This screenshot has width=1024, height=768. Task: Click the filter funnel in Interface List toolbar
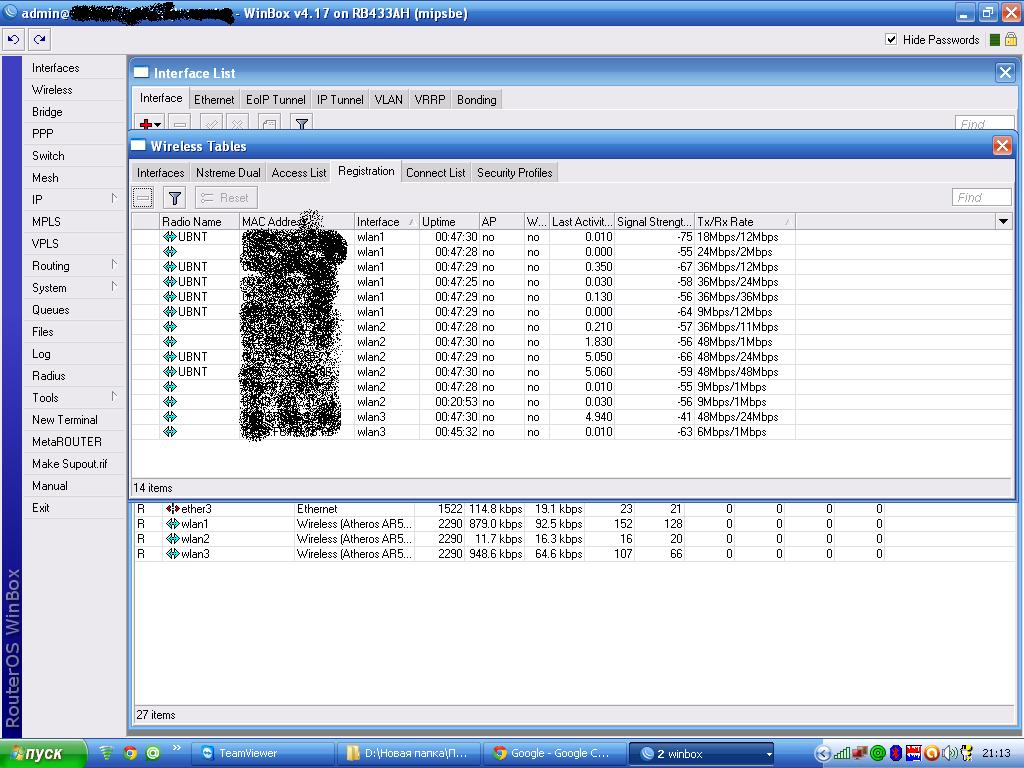tap(301, 124)
